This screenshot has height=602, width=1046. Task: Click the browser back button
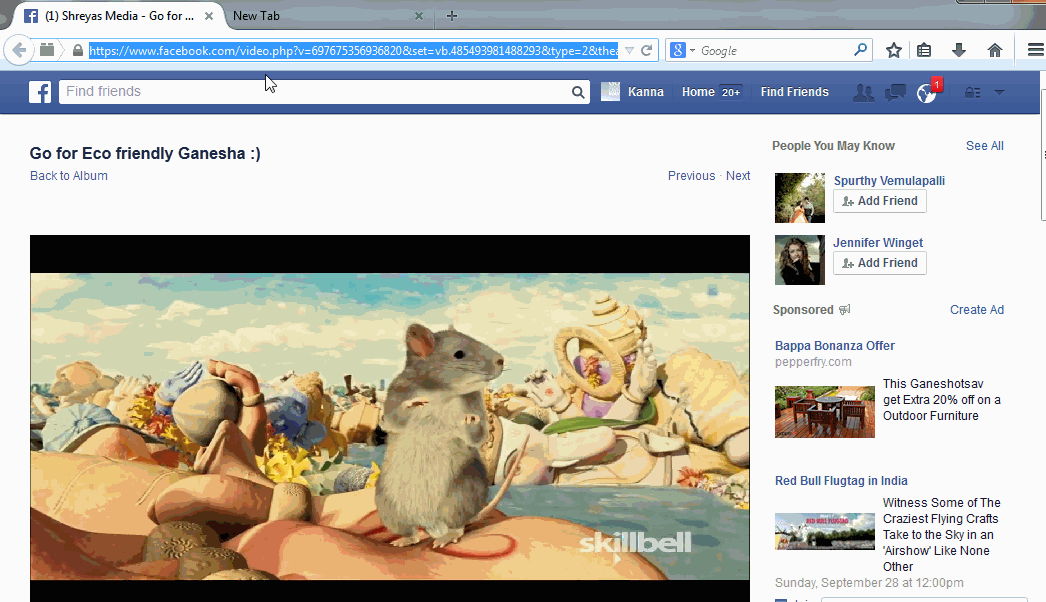pyautogui.click(x=19, y=50)
